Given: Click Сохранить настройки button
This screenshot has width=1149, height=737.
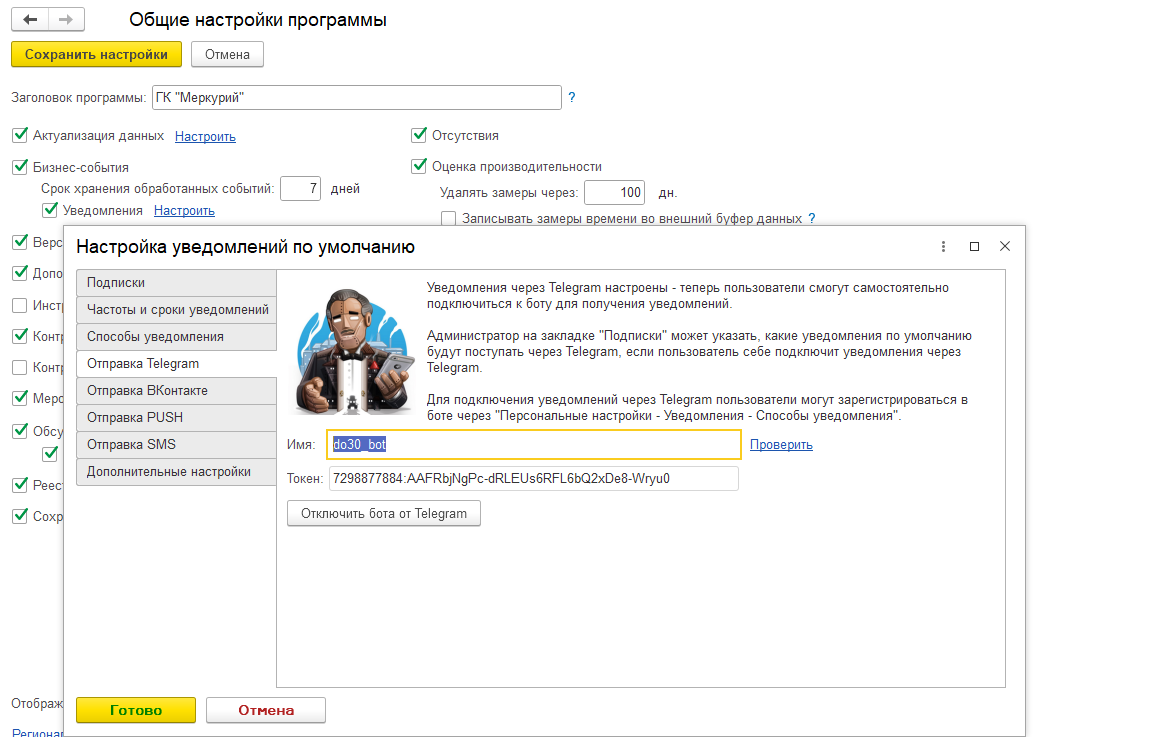Looking at the screenshot, I should click(96, 54).
